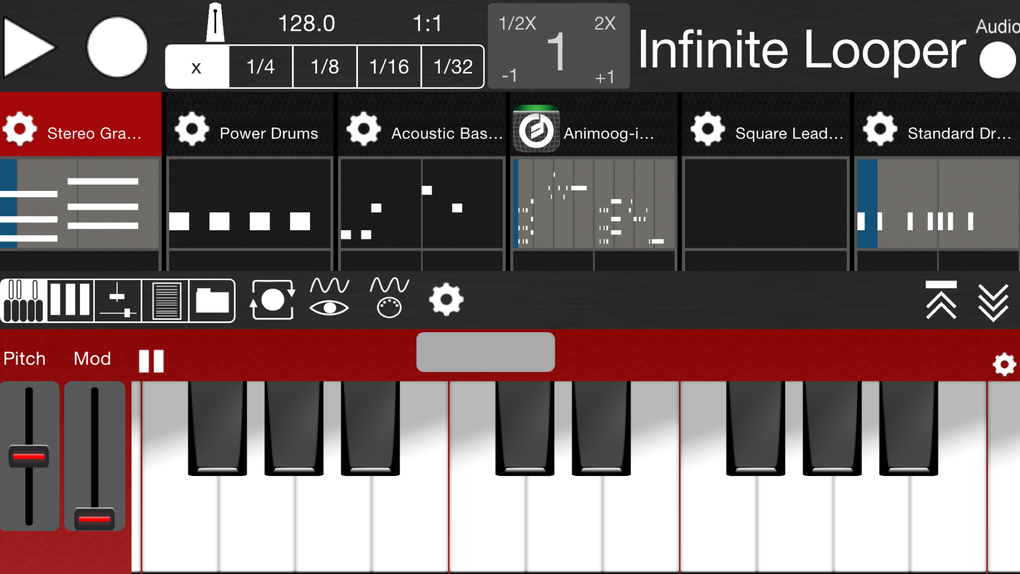Click the Mod wheel slider

coord(95,456)
